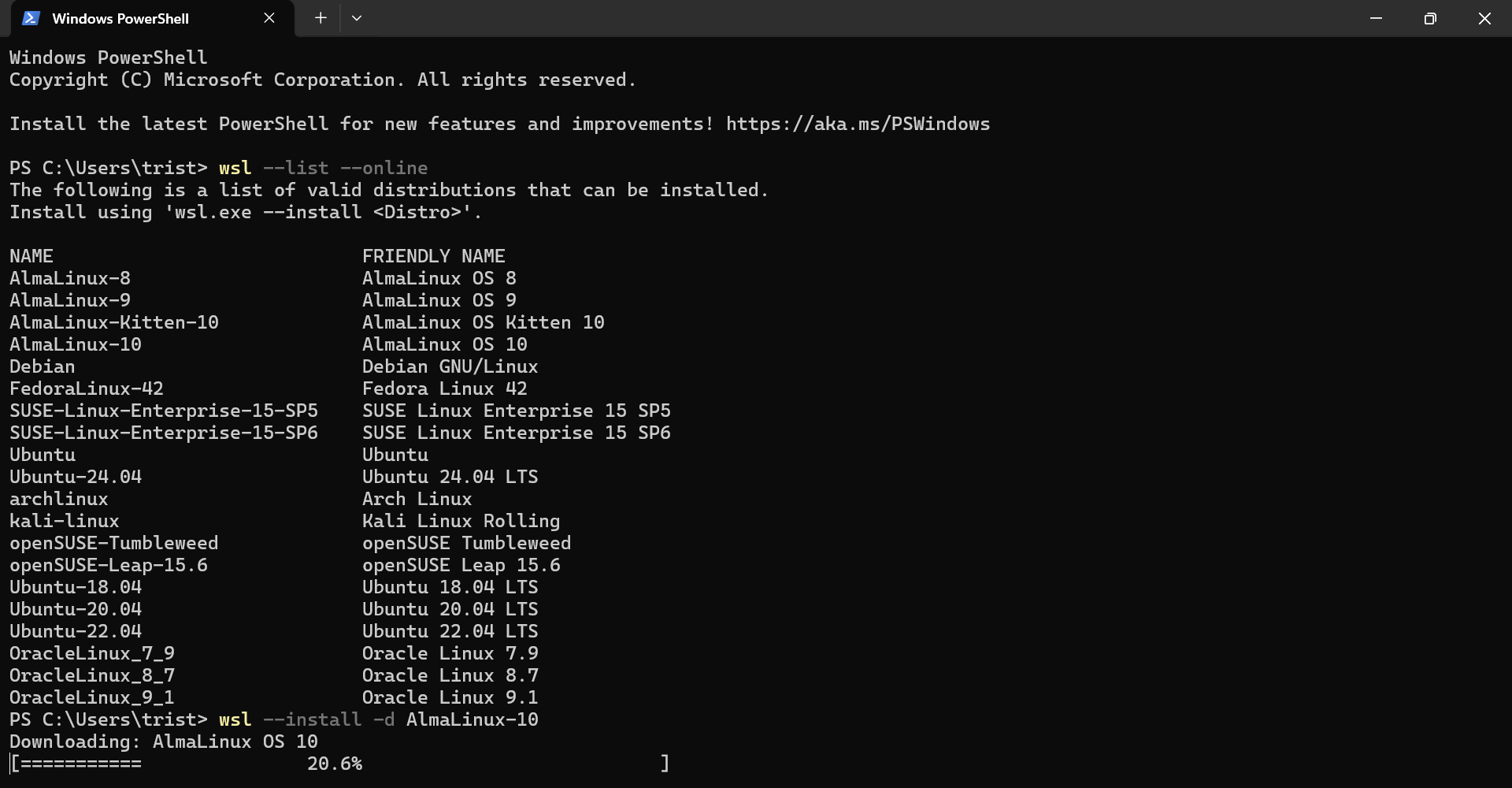Close the terminal window
The image size is (1512, 788).
1484,18
